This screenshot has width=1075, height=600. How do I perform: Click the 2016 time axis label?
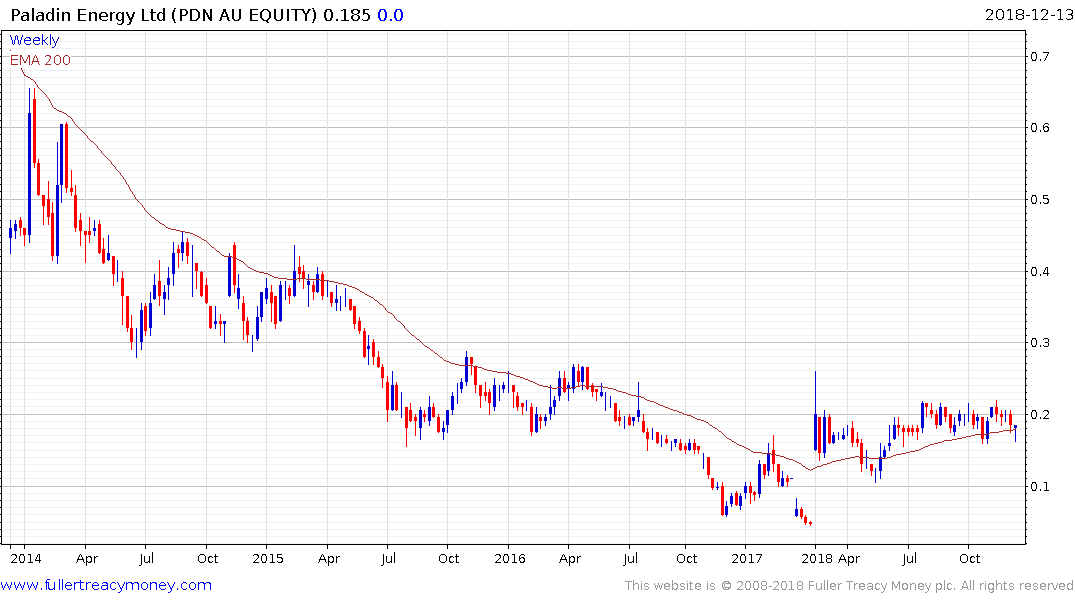click(510, 558)
